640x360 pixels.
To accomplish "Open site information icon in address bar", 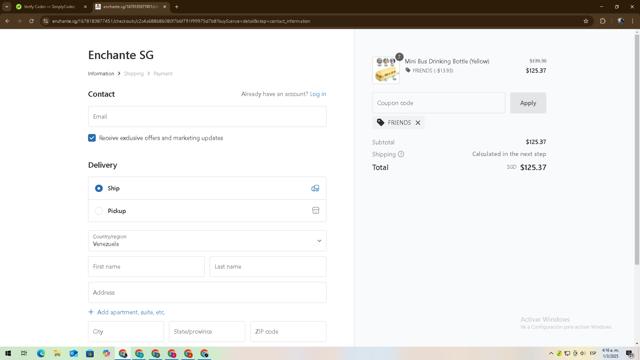I will 45,21.
